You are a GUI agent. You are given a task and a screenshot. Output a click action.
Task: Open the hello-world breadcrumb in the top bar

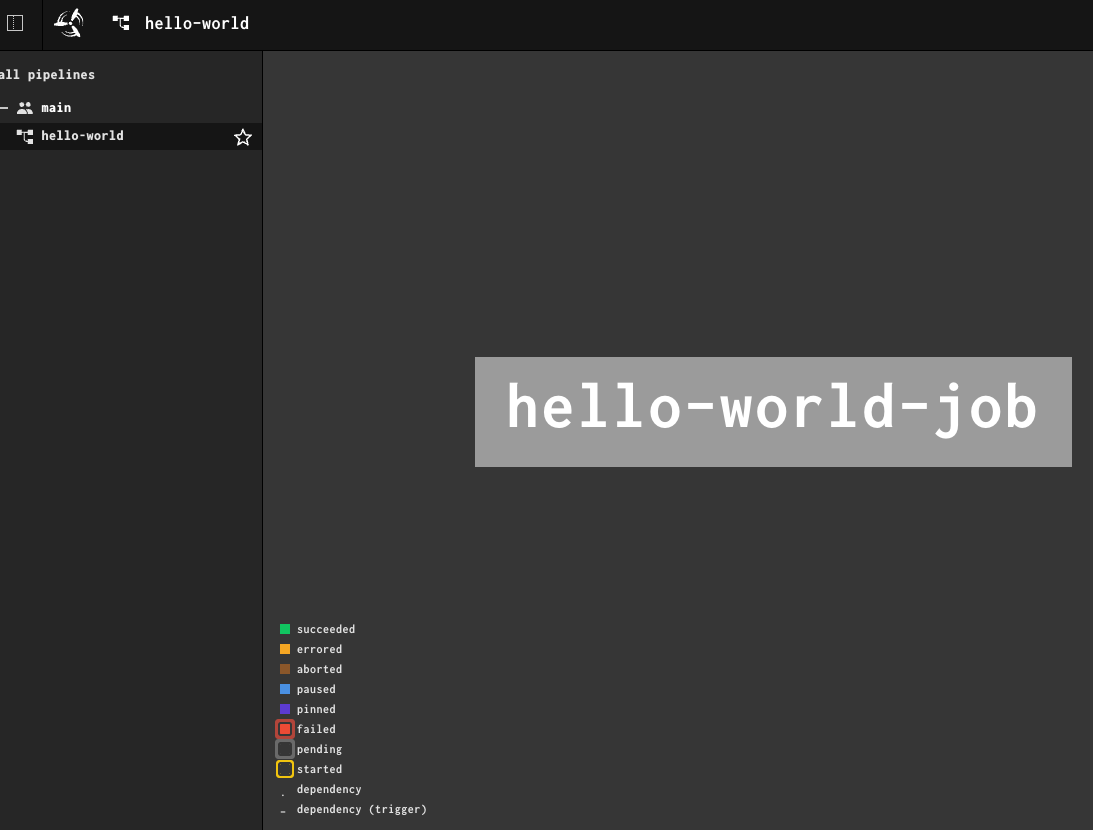pyautogui.click(x=196, y=23)
